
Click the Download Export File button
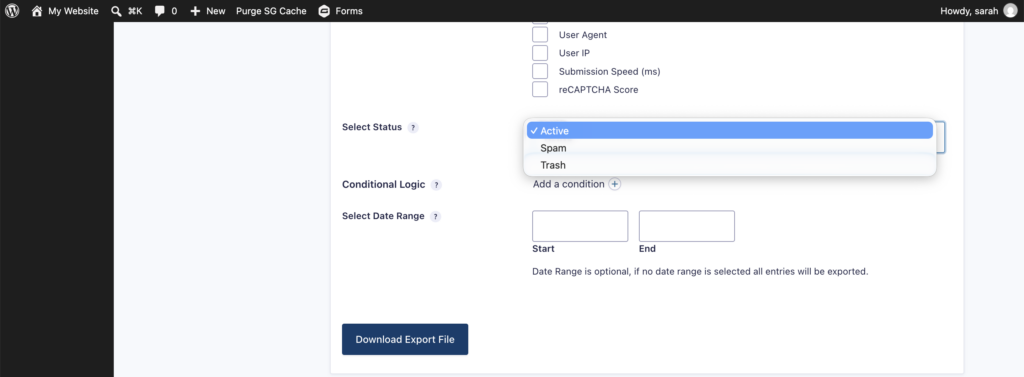pyautogui.click(x=405, y=340)
